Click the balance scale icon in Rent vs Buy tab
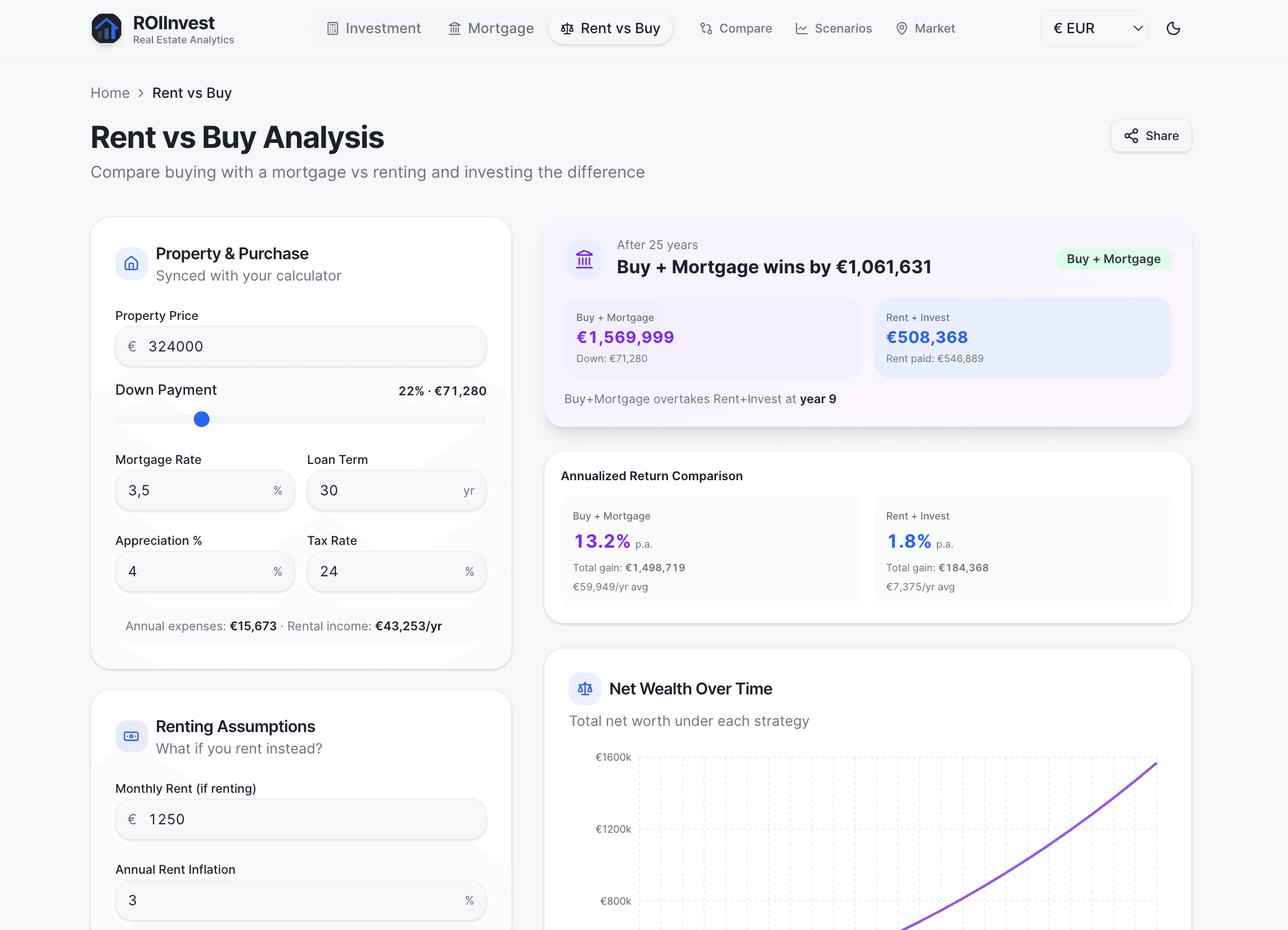This screenshot has width=1288, height=930. click(567, 28)
